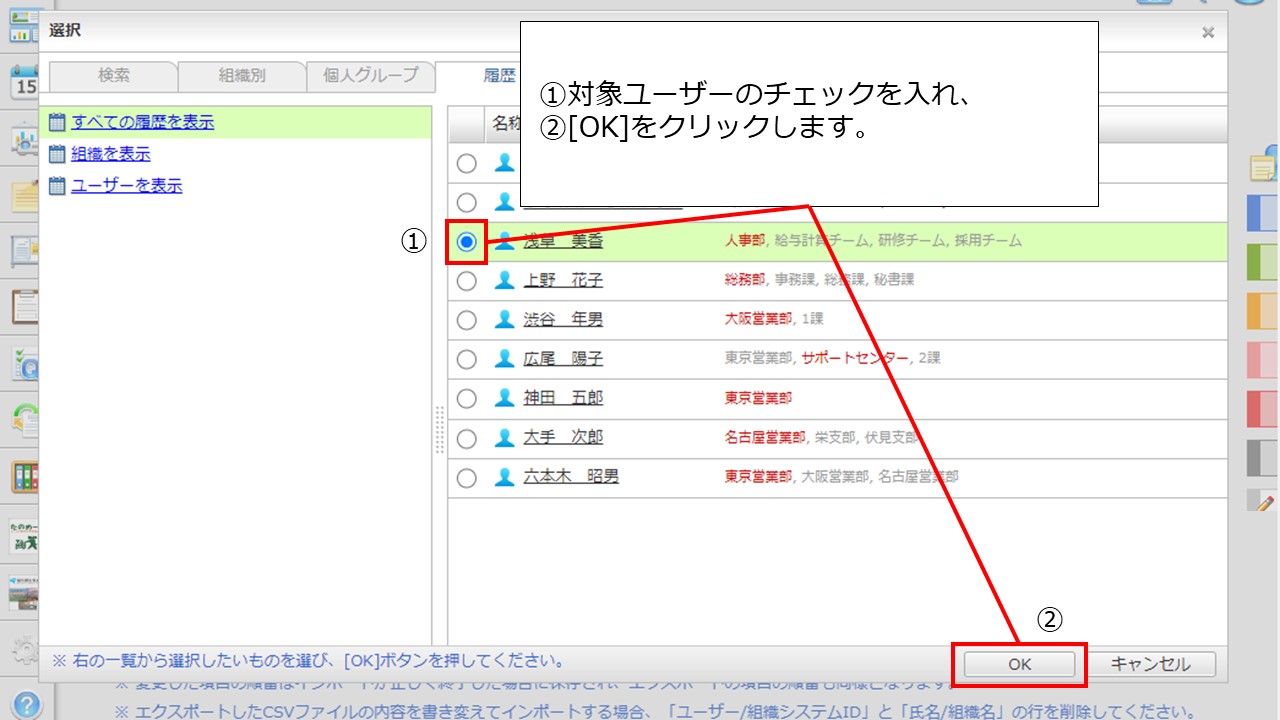Click the user icon beside 上野 花子

pyautogui.click(x=505, y=280)
